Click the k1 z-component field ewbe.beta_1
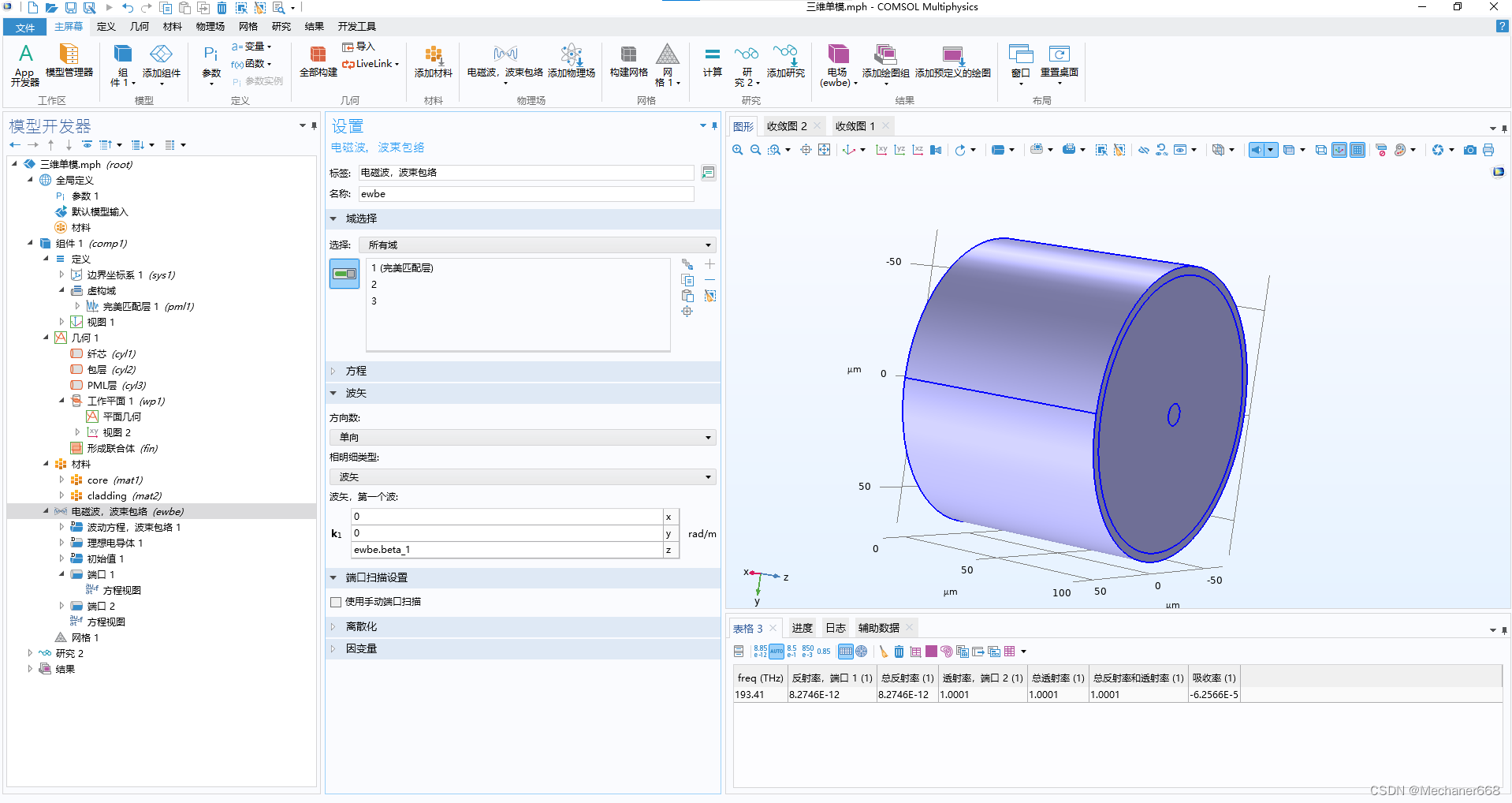Screen dimensions: 1512x803 (507, 550)
